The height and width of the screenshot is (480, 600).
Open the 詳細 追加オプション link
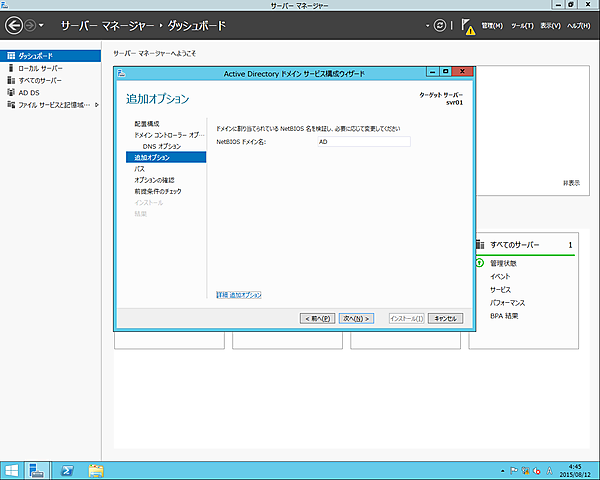coord(239,295)
